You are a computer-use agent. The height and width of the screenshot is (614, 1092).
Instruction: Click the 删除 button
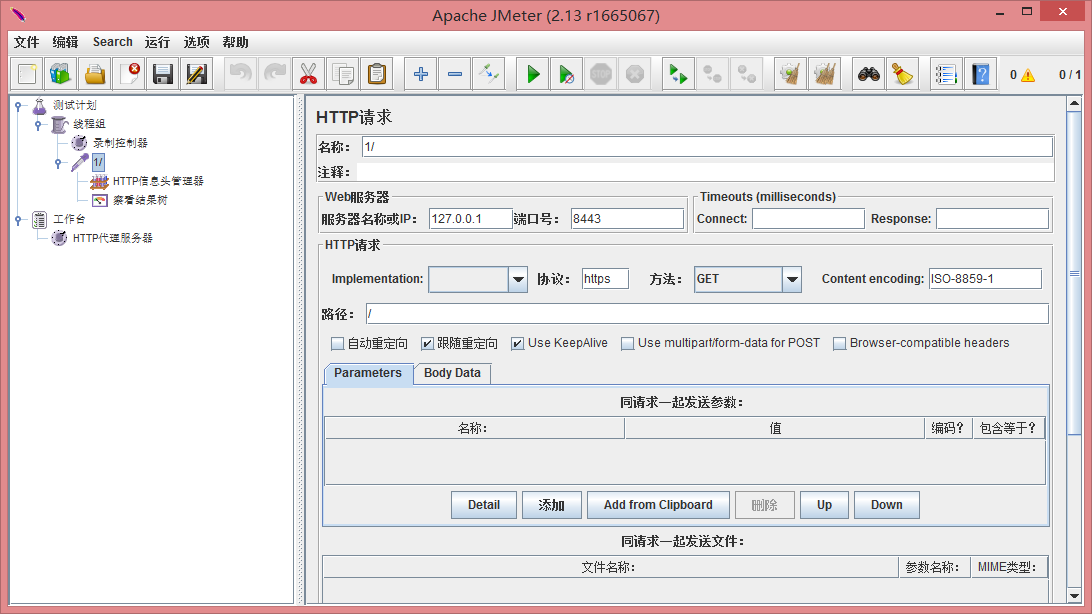765,505
